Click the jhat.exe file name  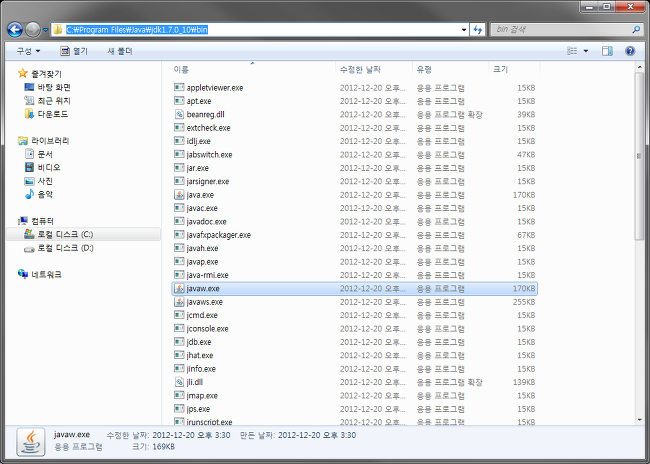point(199,355)
